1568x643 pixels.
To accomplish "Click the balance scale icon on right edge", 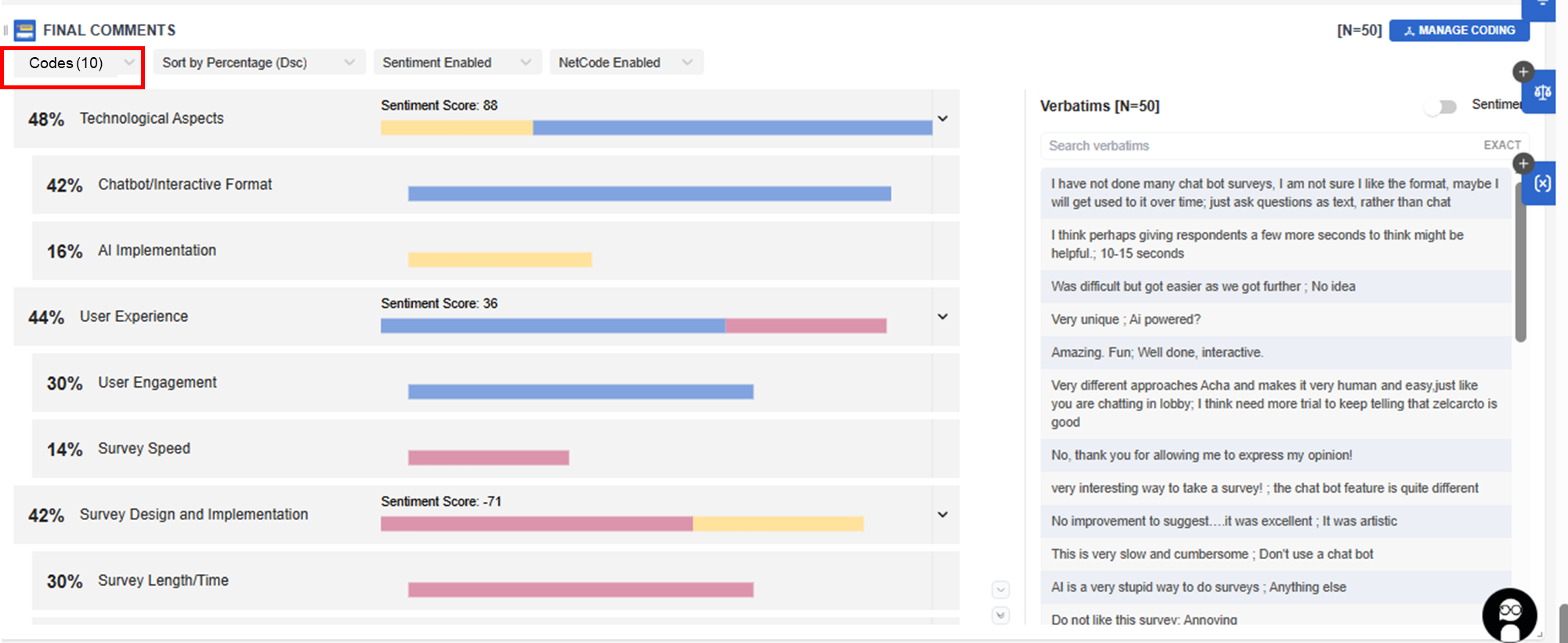I will [x=1542, y=92].
